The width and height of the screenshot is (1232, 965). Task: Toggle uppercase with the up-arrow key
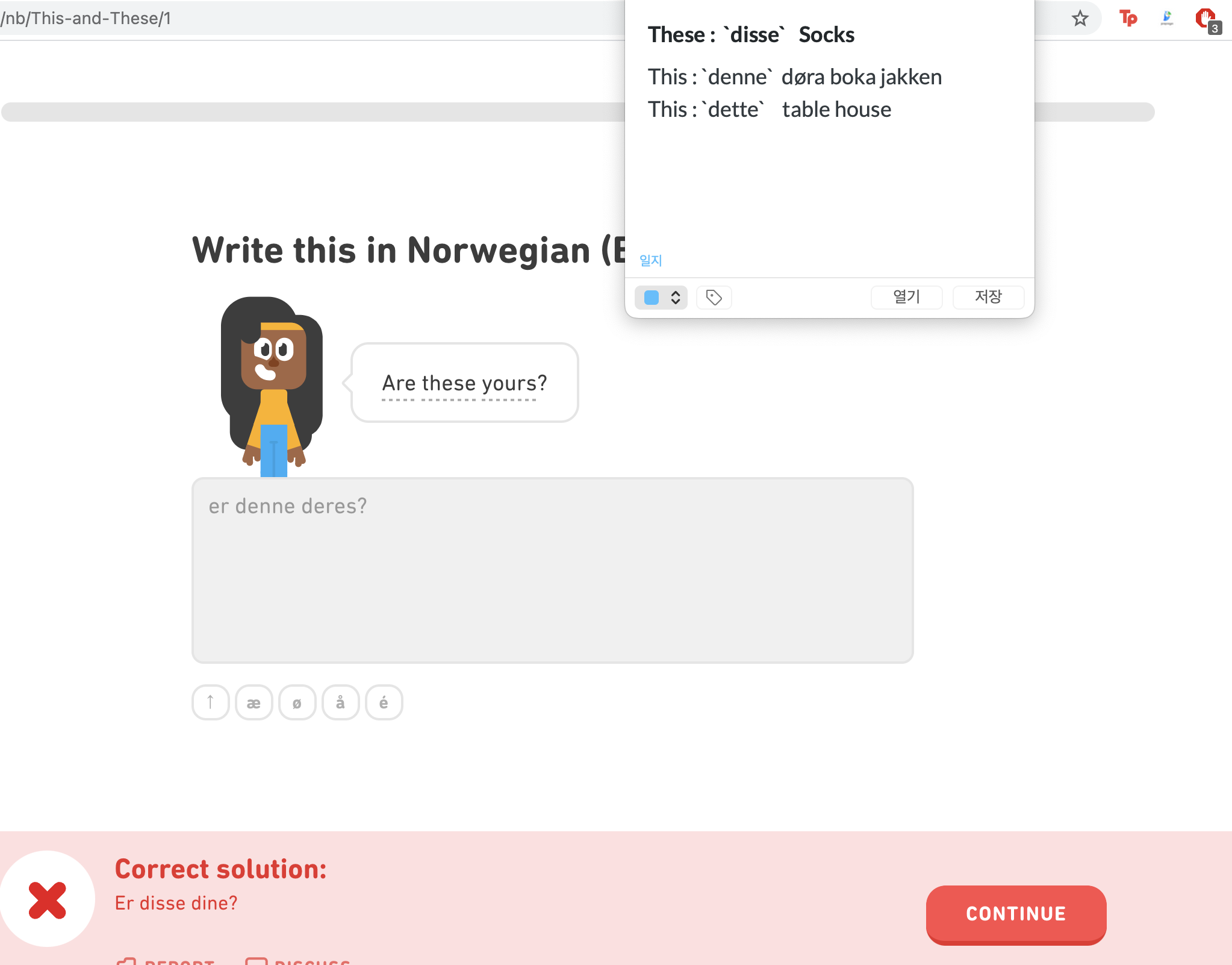tap(210, 702)
